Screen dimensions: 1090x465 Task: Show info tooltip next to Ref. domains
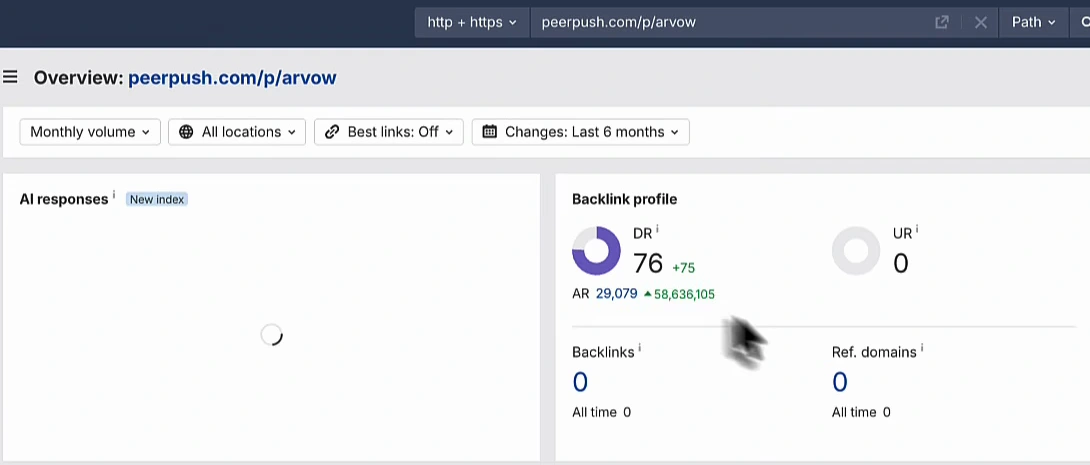coord(922,347)
